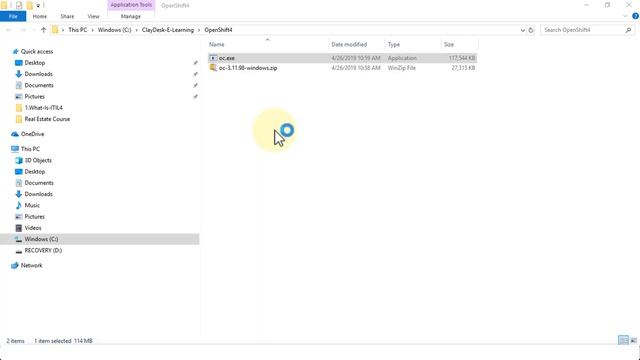This screenshot has width=640, height=360.
Task: Open Documents under This PC
Action: coord(39,183)
